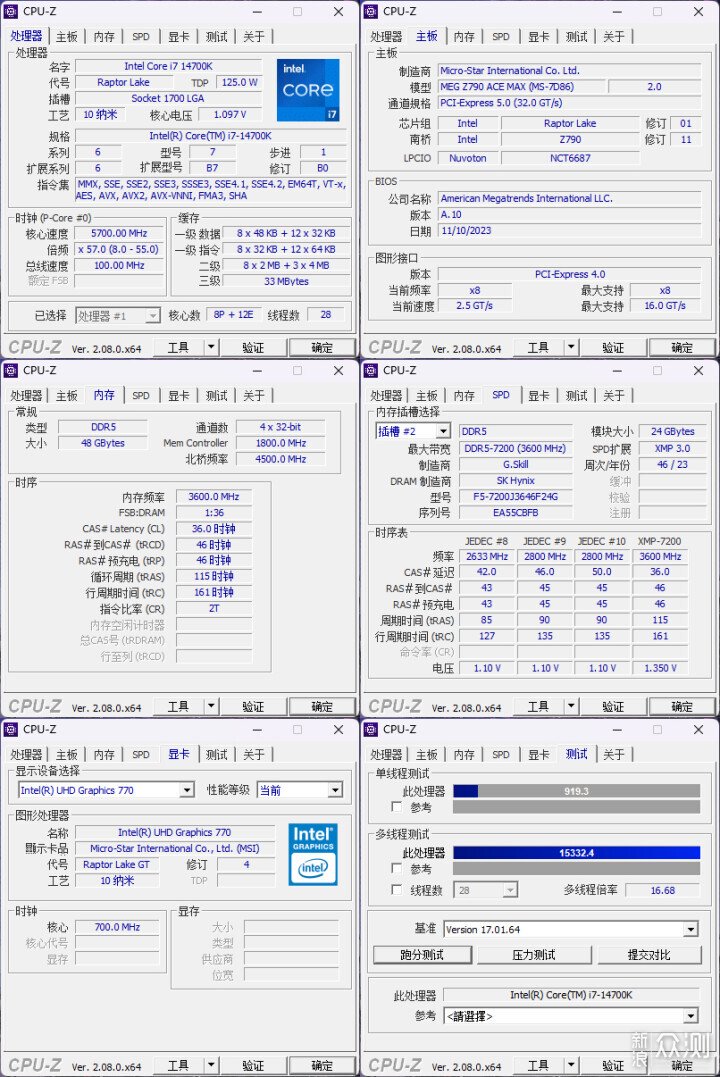This screenshot has height=1077, width=720.
Task: Click CPU-Z title icon in 显卡 window
Action: (x=11, y=729)
